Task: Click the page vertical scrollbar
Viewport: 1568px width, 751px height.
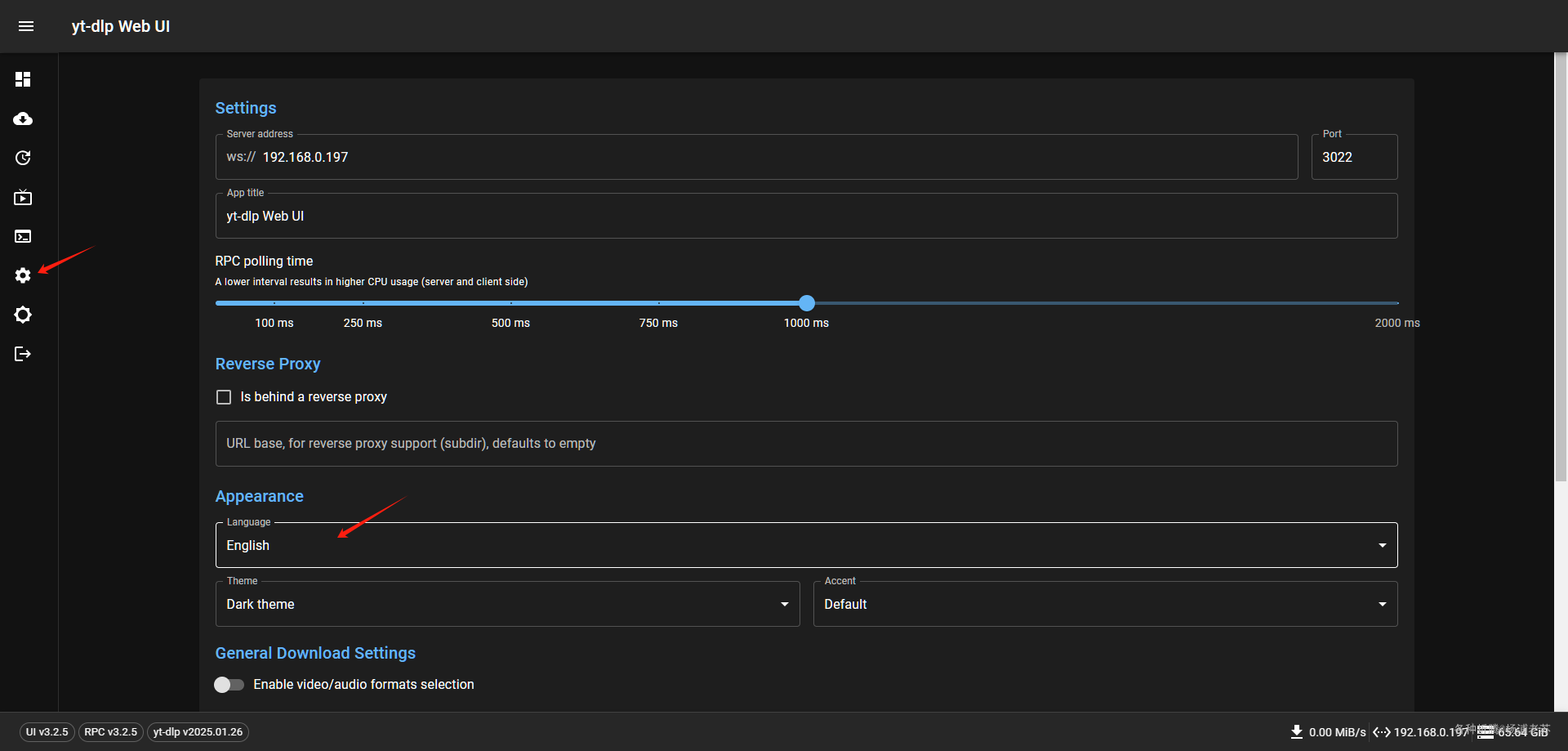Action: tap(1561, 268)
